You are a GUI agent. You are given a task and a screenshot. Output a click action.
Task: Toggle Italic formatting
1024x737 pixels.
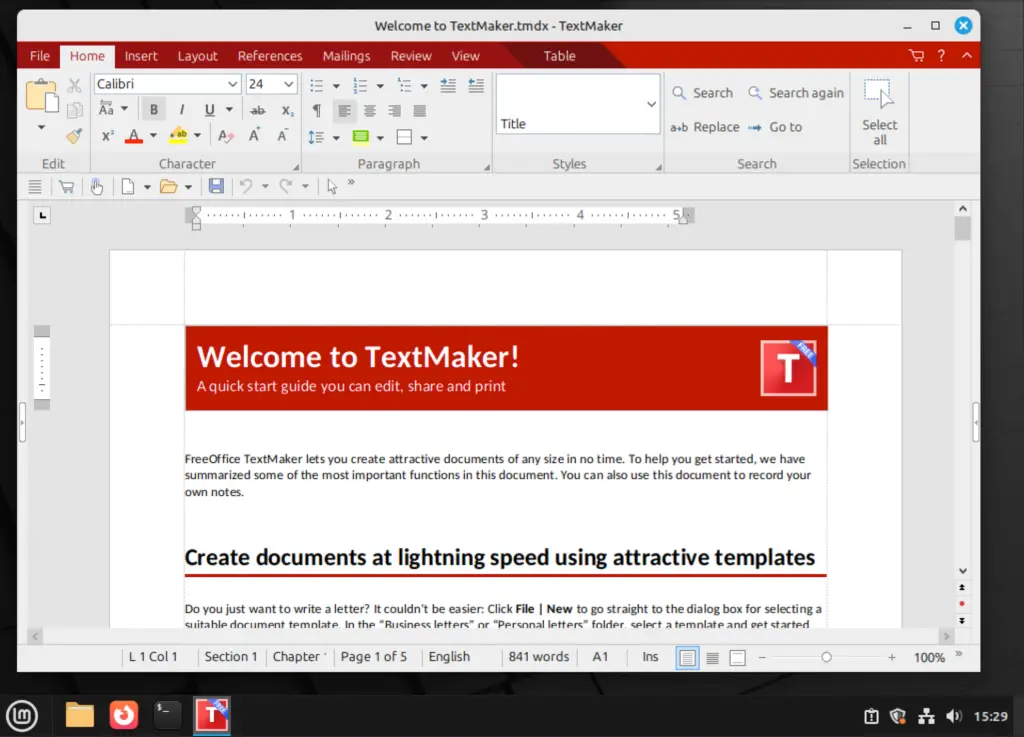click(181, 110)
